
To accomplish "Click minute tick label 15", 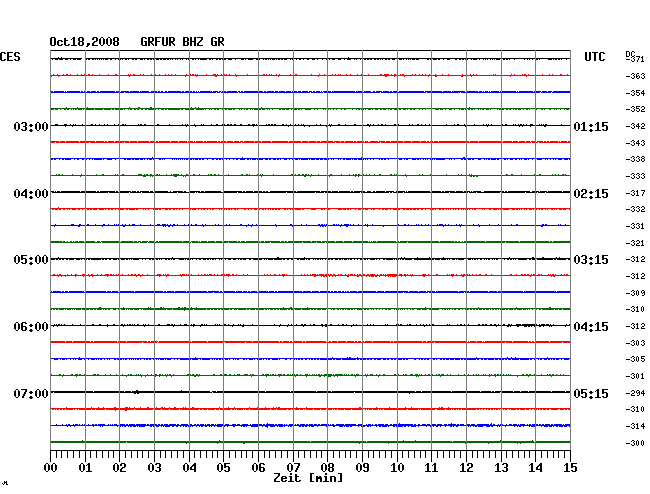I will click(x=570, y=468).
